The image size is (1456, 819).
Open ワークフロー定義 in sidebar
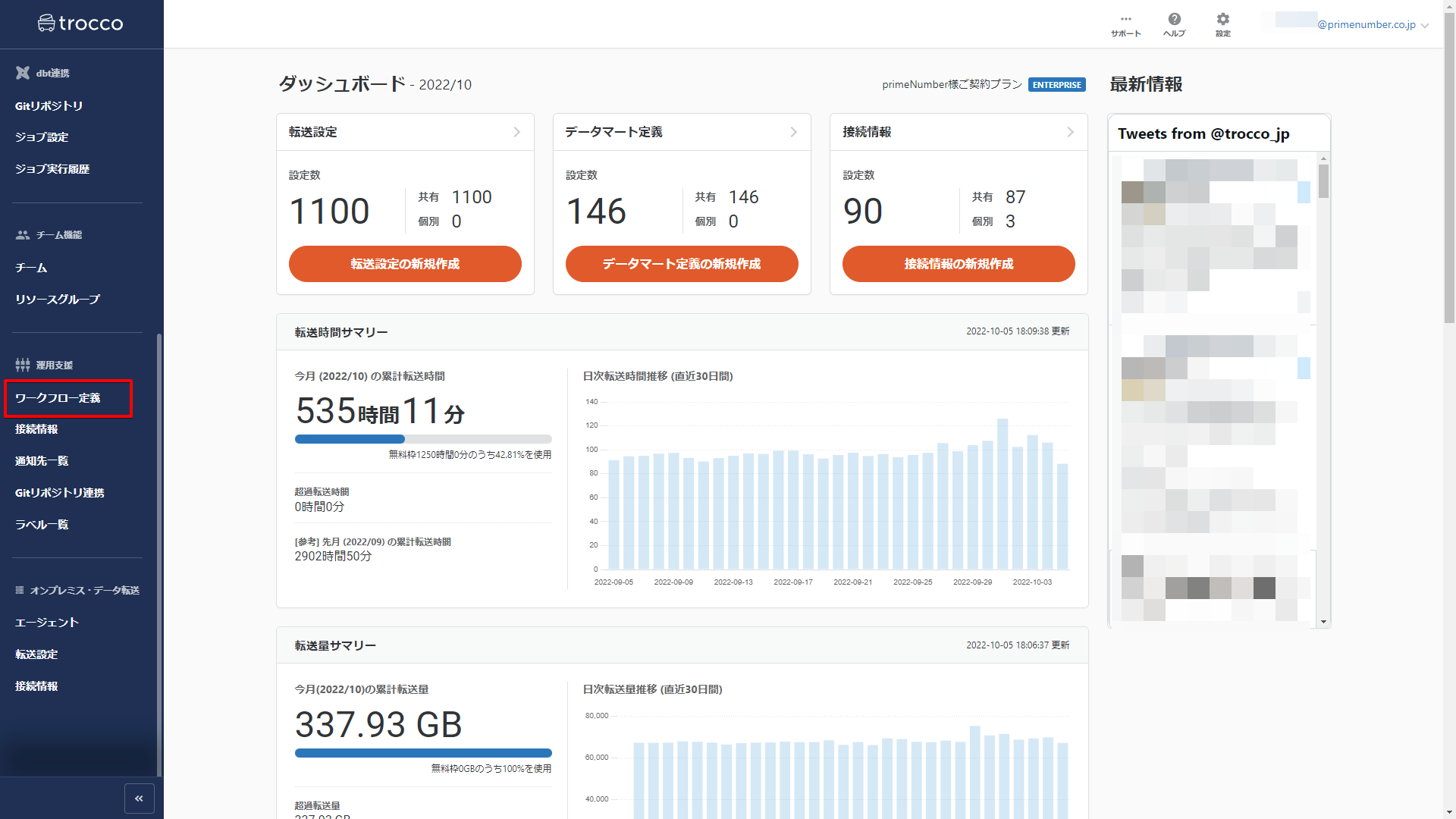pyautogui.click(x=58, y=398)
